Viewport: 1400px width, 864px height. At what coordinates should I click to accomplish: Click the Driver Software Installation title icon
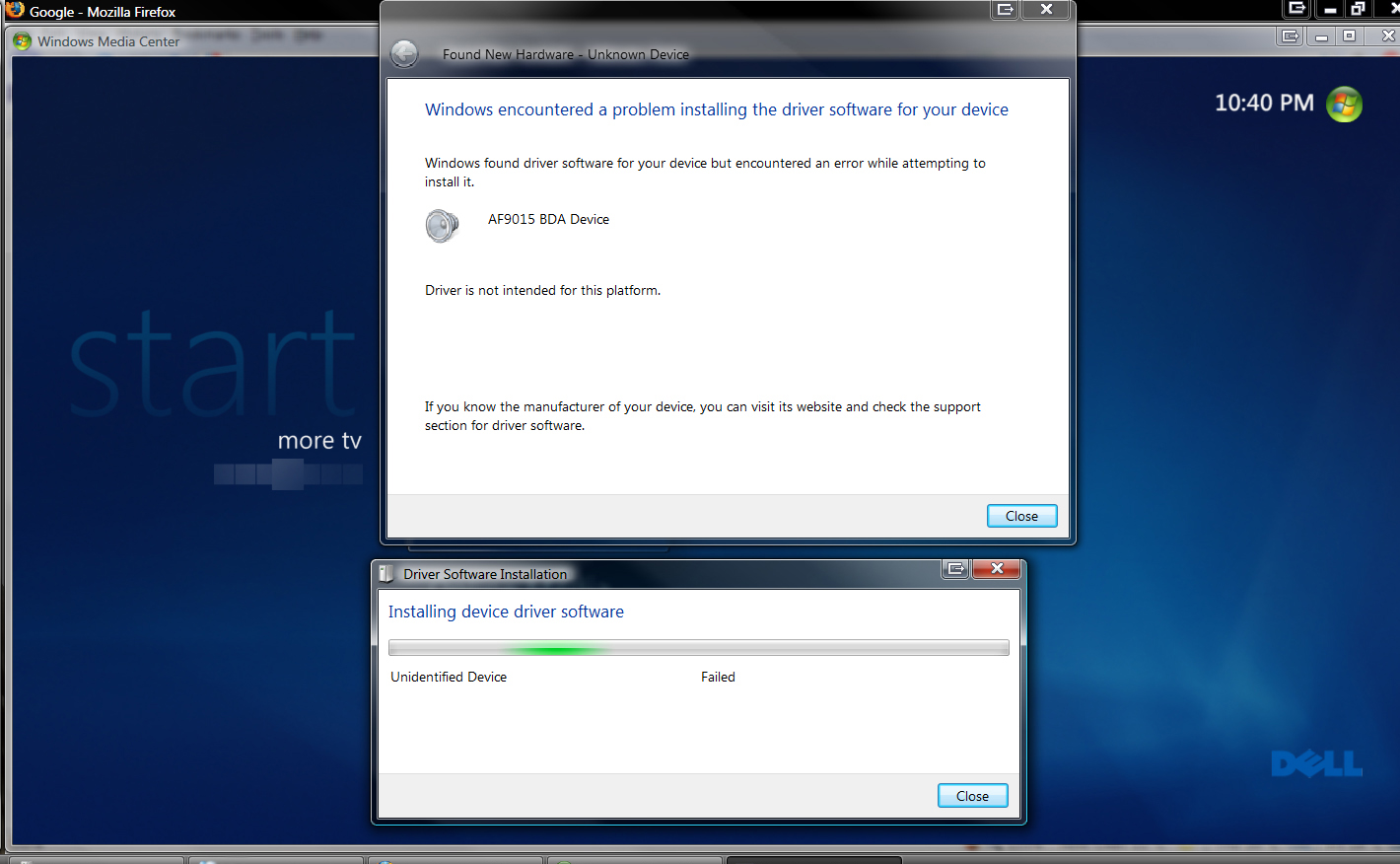(386, 574)
